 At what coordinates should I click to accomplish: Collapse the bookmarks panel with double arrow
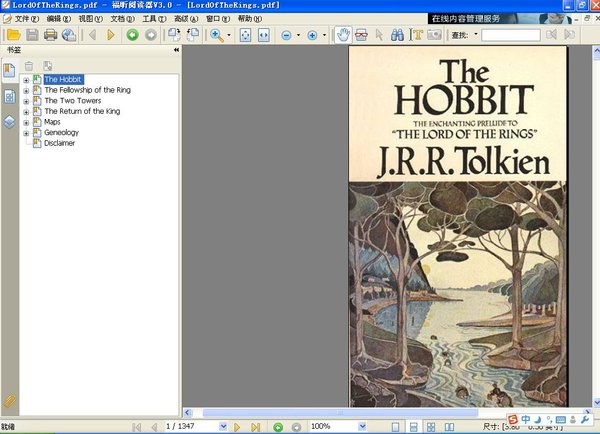click(x=176, y=49)
